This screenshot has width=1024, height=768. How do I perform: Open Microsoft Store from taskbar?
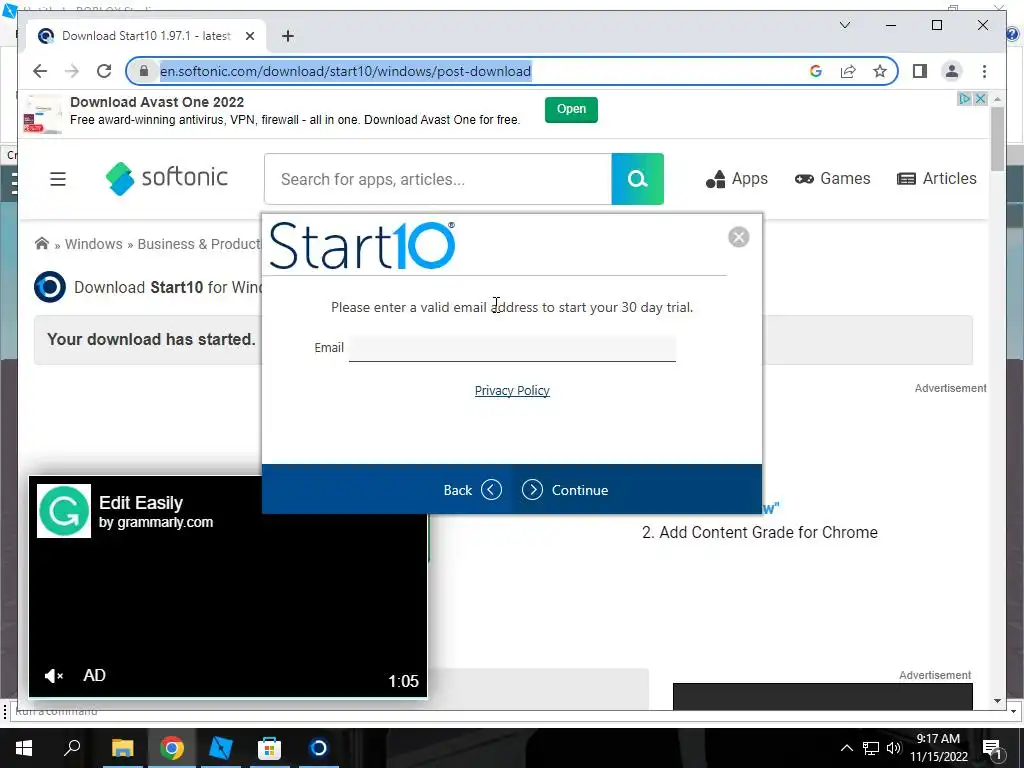[x=269, y=748]
